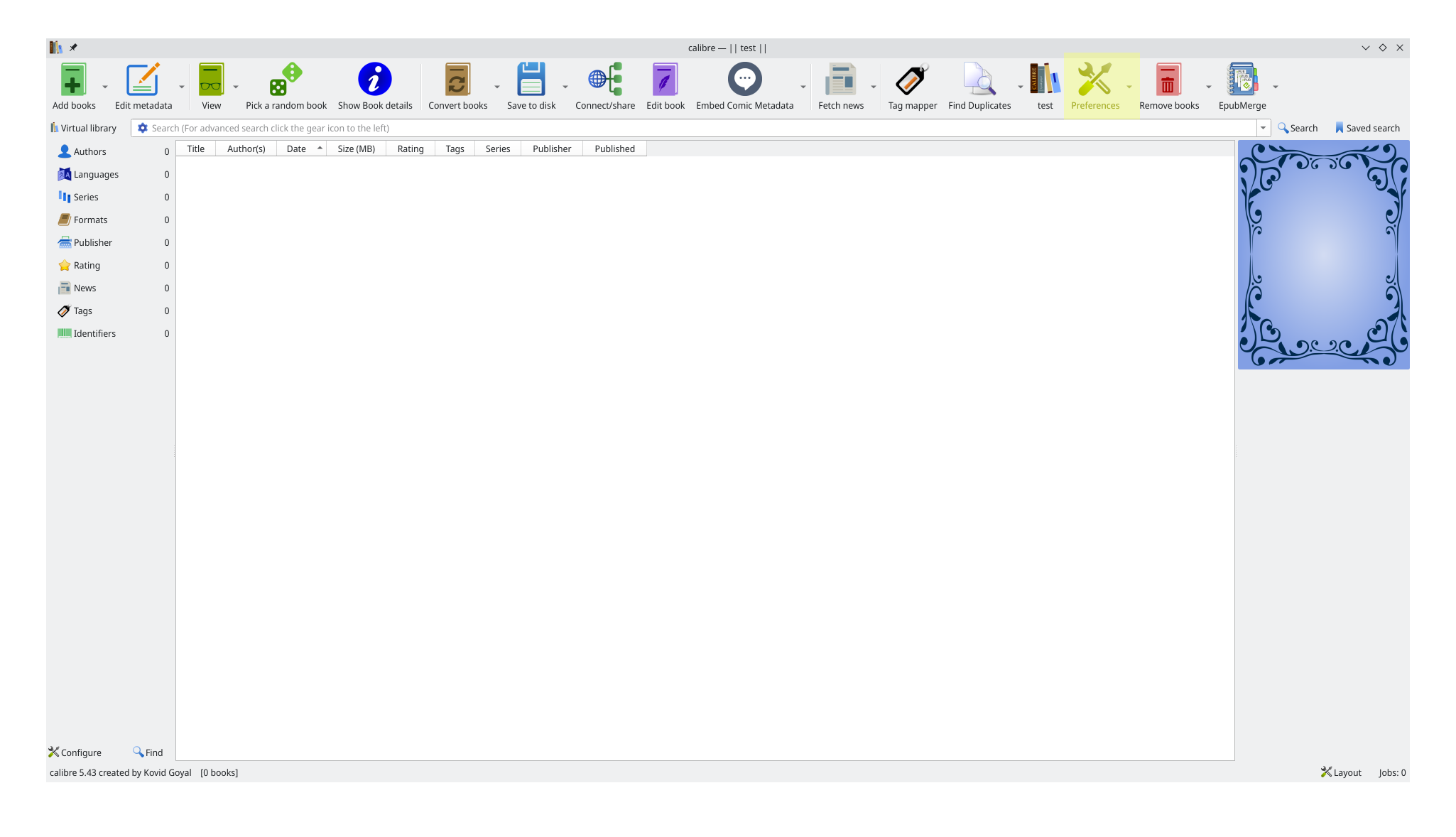
Task: Launch the Tag mapper plugin
Action: point(912,80)
